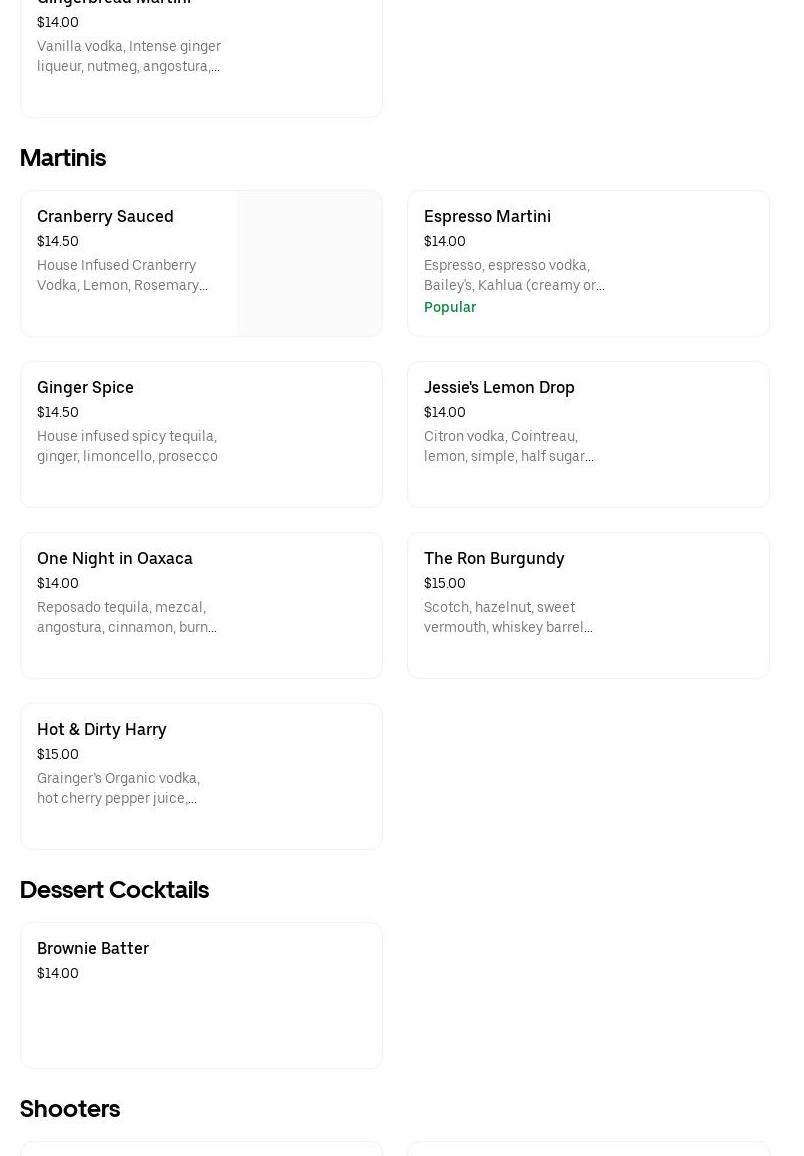Image resolution: width=804 pixels, height=1156 pixels.
Task: Pick the Hot & Dirty Harry martini
Action: (102, 730)
